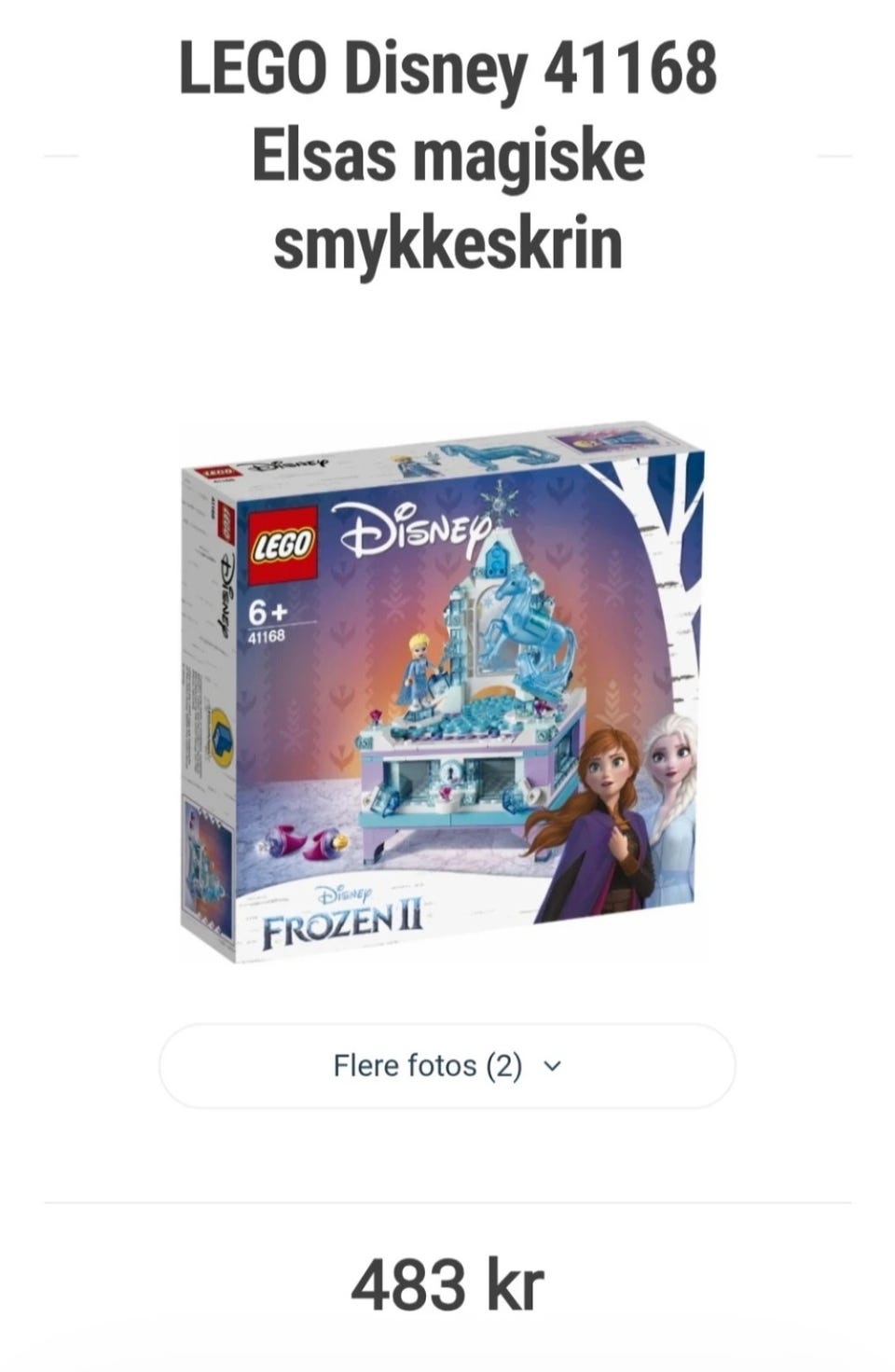Click the set number 41168 on box
This screenshot has height=1372, width=895.
click(266, 637)
